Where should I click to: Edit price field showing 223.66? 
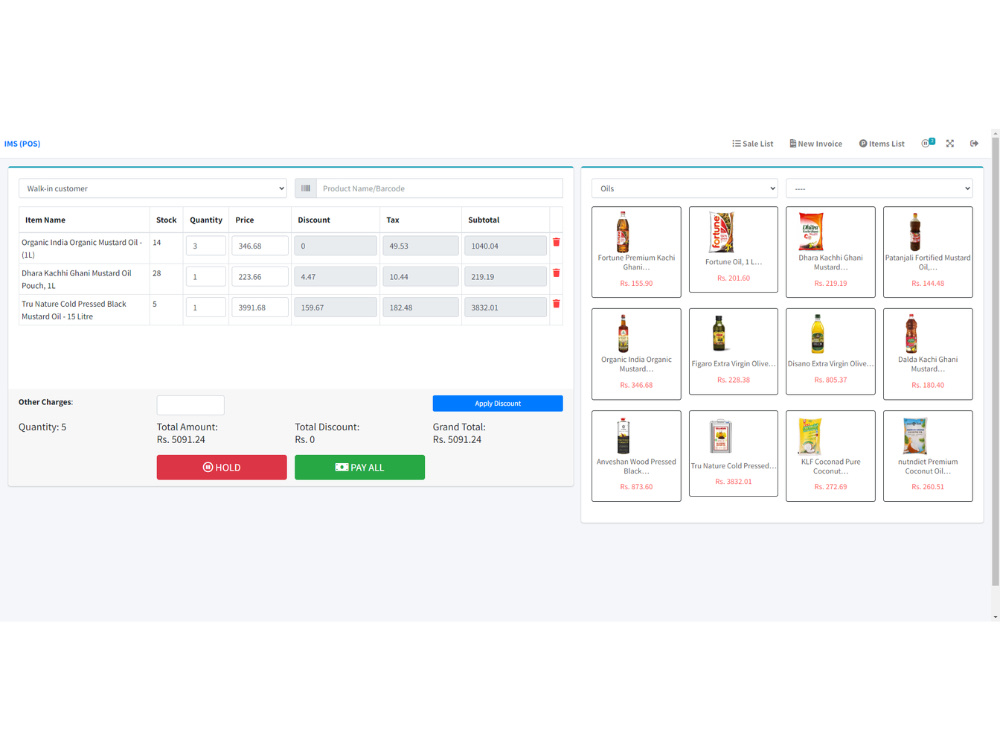coord(260,276)
